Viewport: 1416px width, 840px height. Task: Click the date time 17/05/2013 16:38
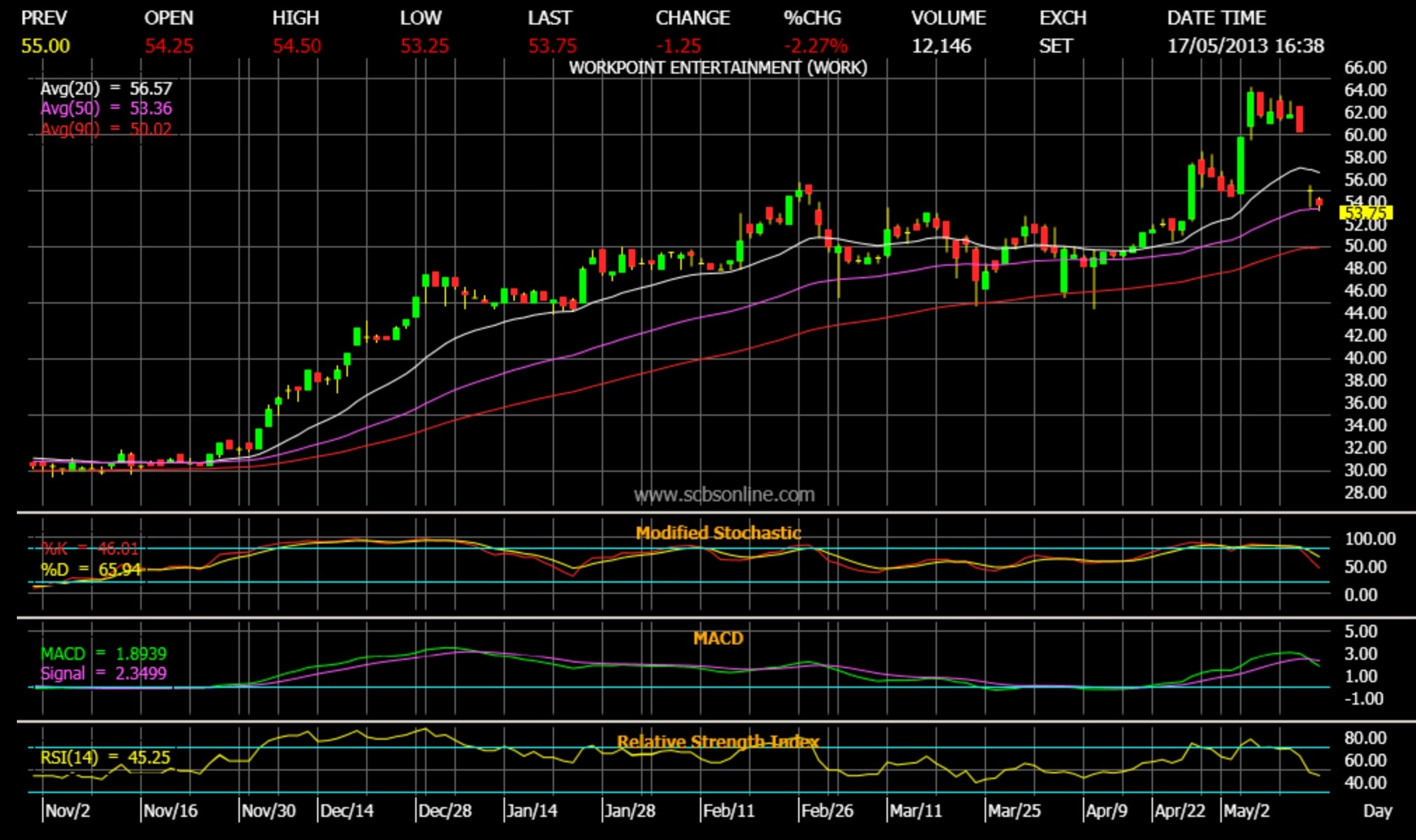(x=1246, y=46)
